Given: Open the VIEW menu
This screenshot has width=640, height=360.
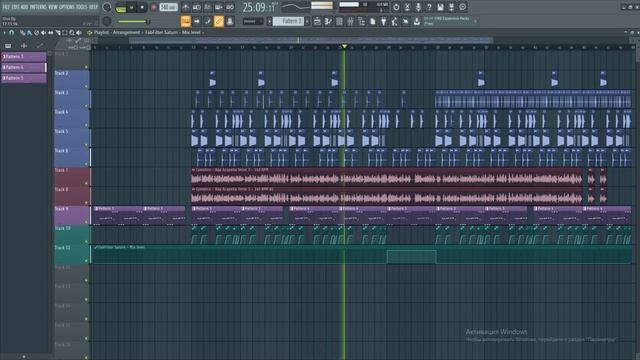Looking at the screenshot, I should (x=53, y=7).
